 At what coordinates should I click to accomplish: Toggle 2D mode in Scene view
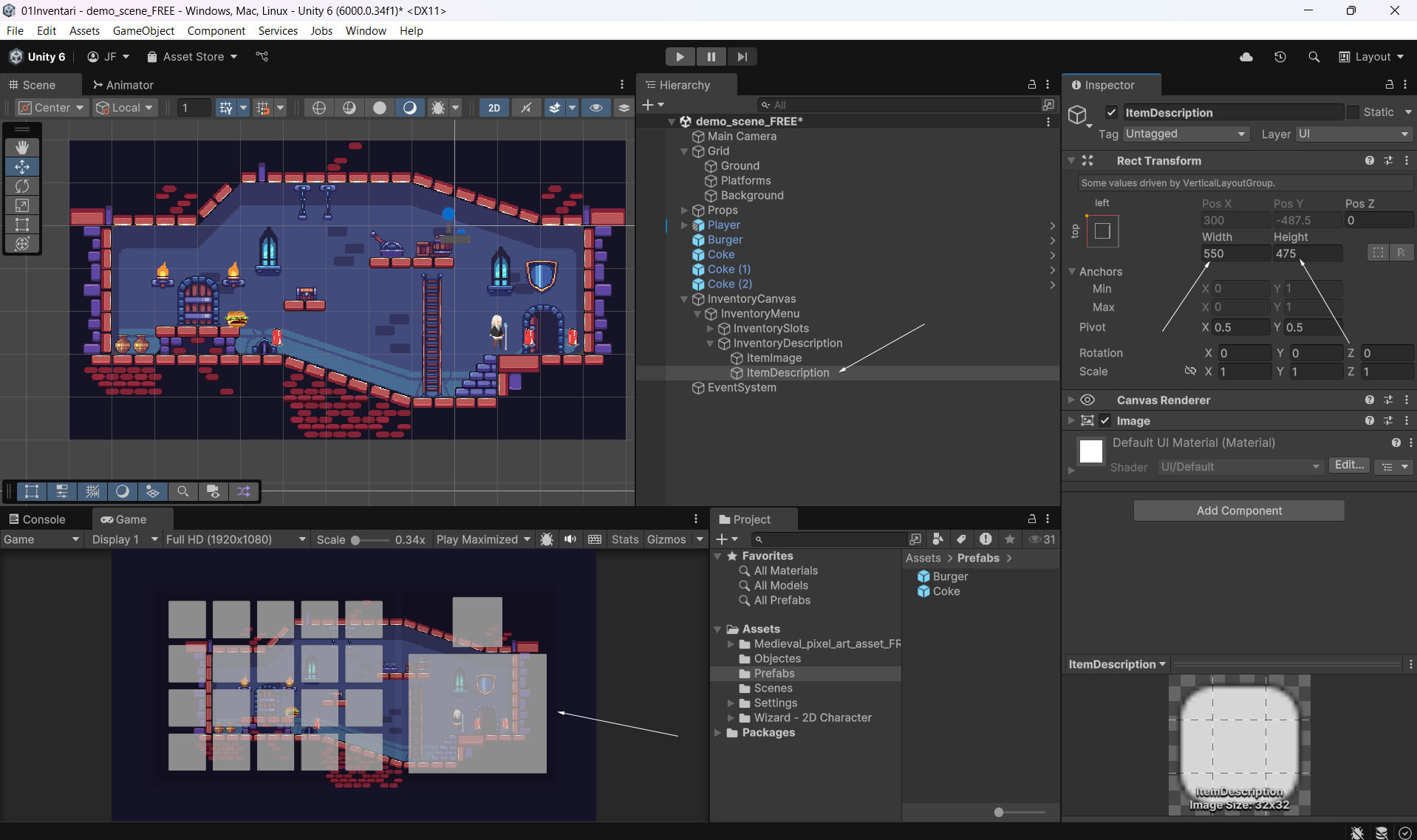(494, 108)
